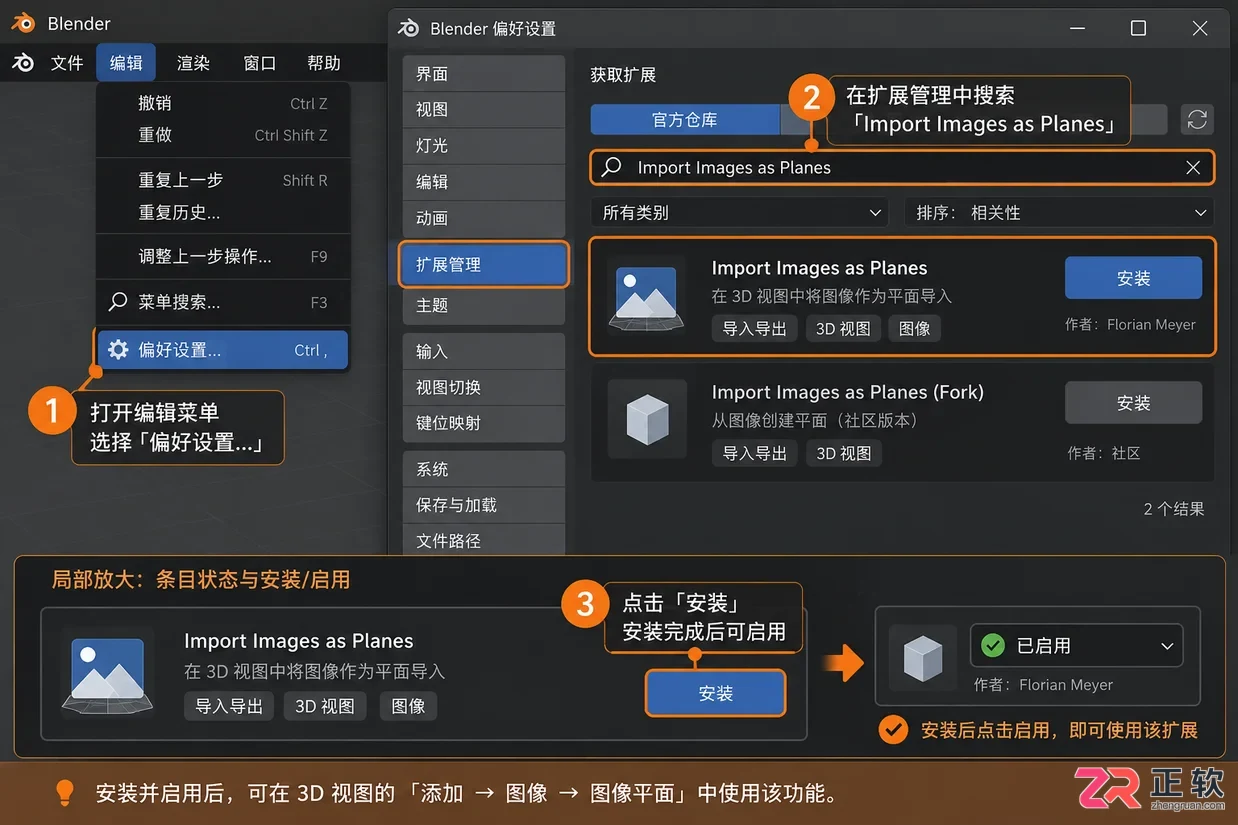Open 重复历史... from the edit menu

tap(223, 212)
